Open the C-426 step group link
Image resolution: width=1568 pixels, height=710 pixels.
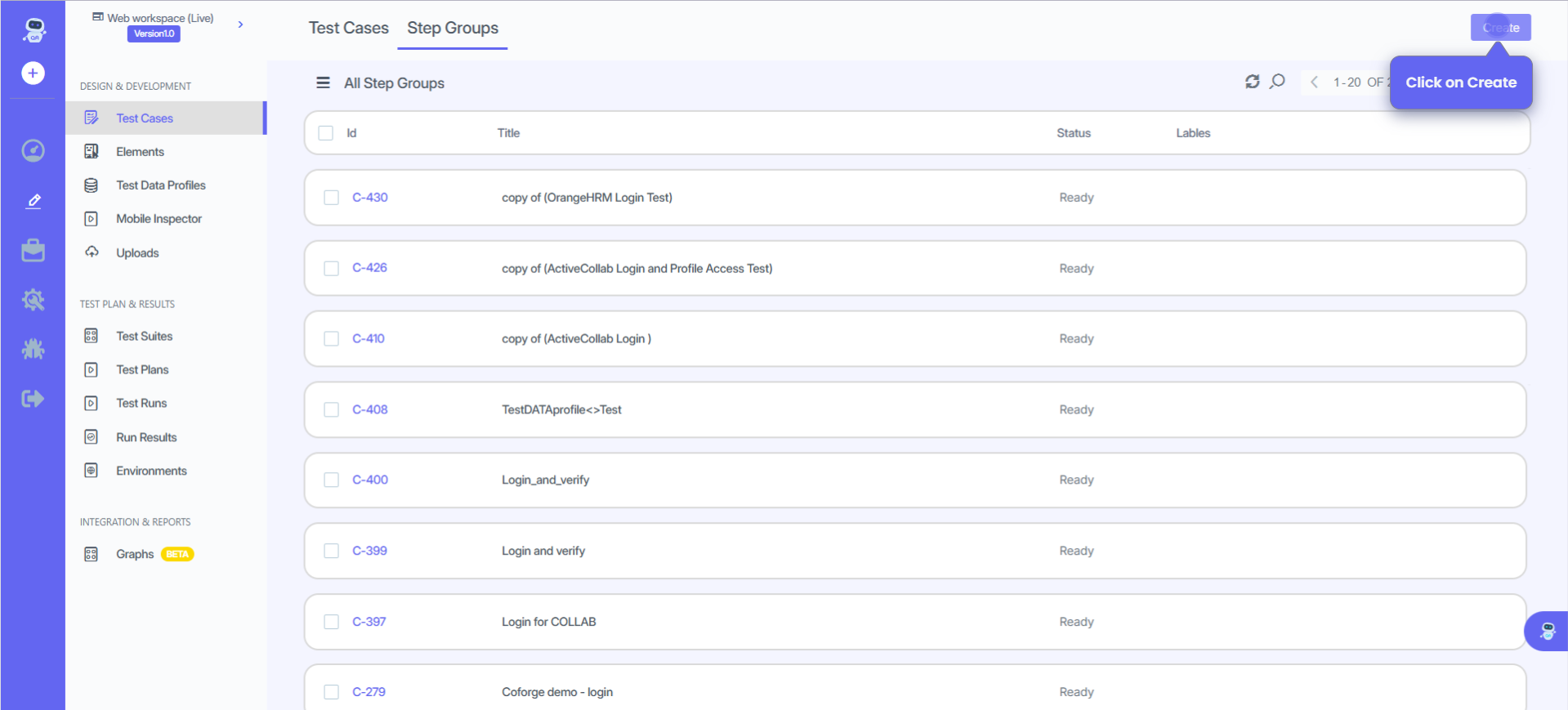pyautogui.click(x=369, y=268)
